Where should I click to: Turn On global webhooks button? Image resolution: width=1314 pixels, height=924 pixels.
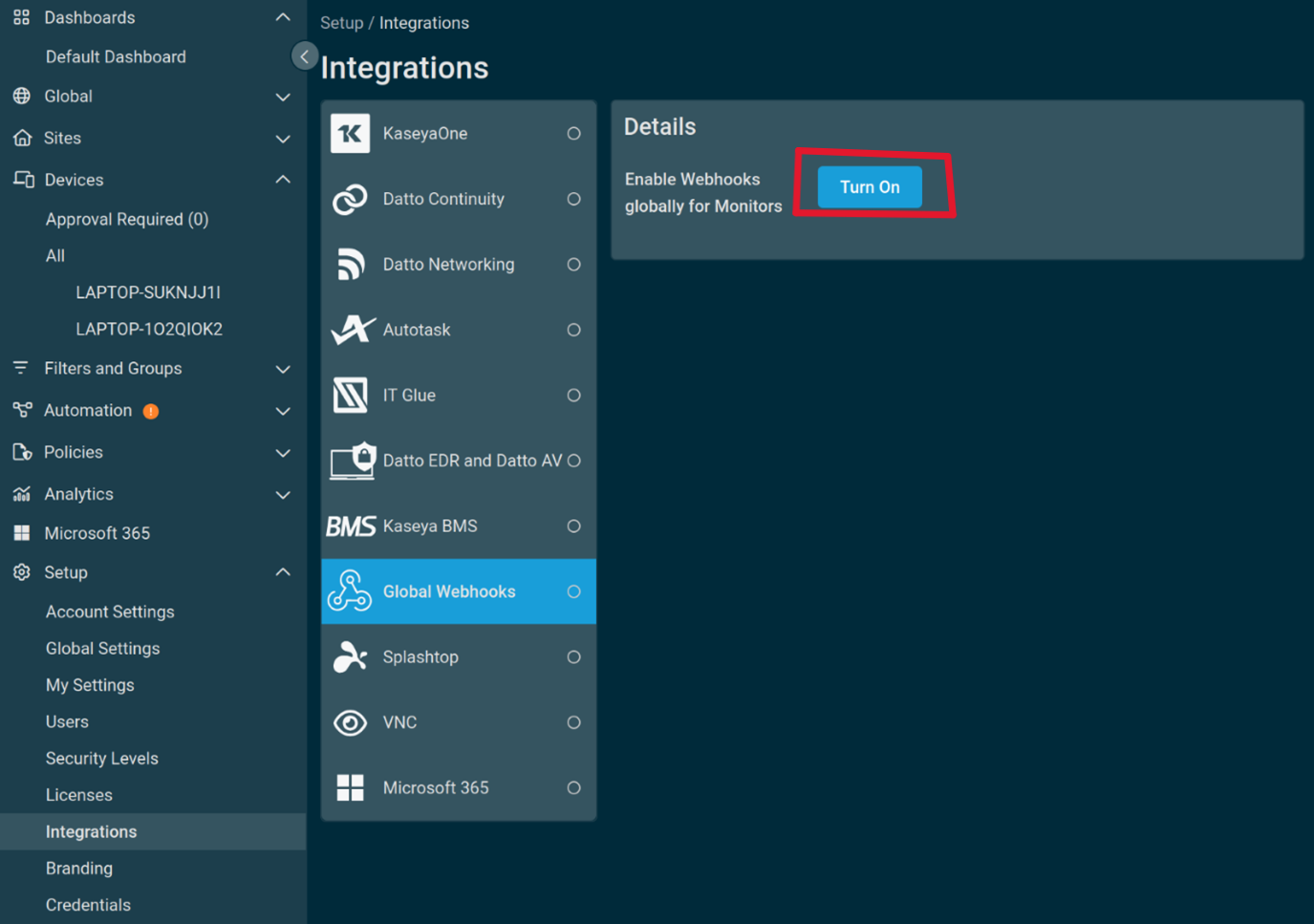[x=870, y=186]
